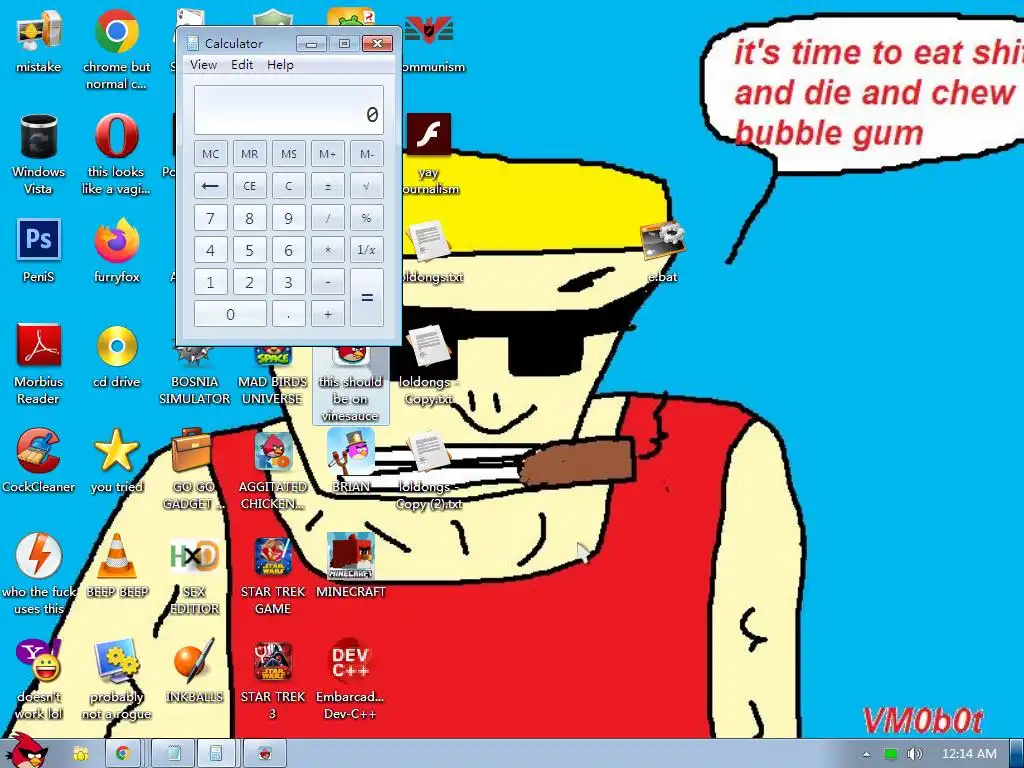The height and width of the screenshot is (768, 1024).
Task: Open the 'SEX EDITOR' HxD icon
Action: (195, 575)
